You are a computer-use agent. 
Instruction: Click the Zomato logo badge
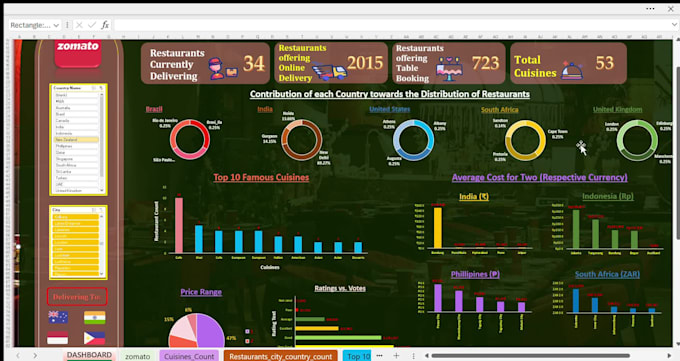pyautogui.click(x=78, y=53)
